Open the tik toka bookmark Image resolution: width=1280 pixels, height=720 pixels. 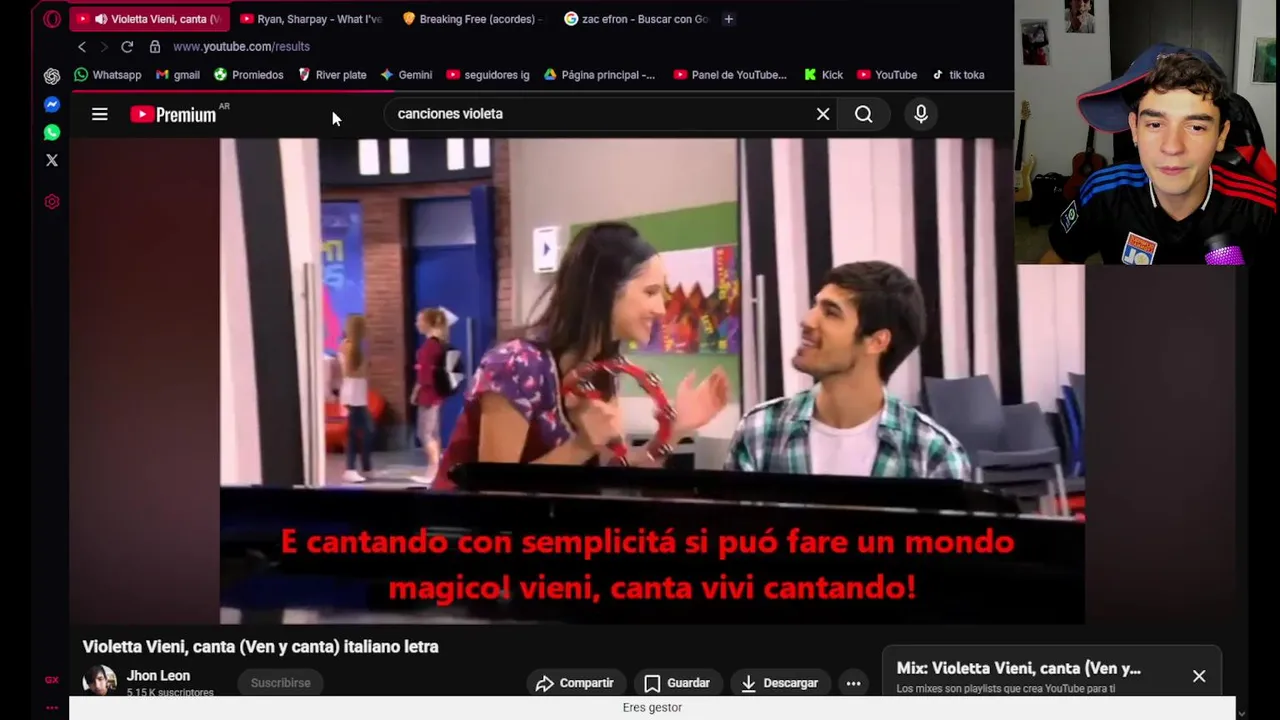pyautogui.click(x=958, y=75)
